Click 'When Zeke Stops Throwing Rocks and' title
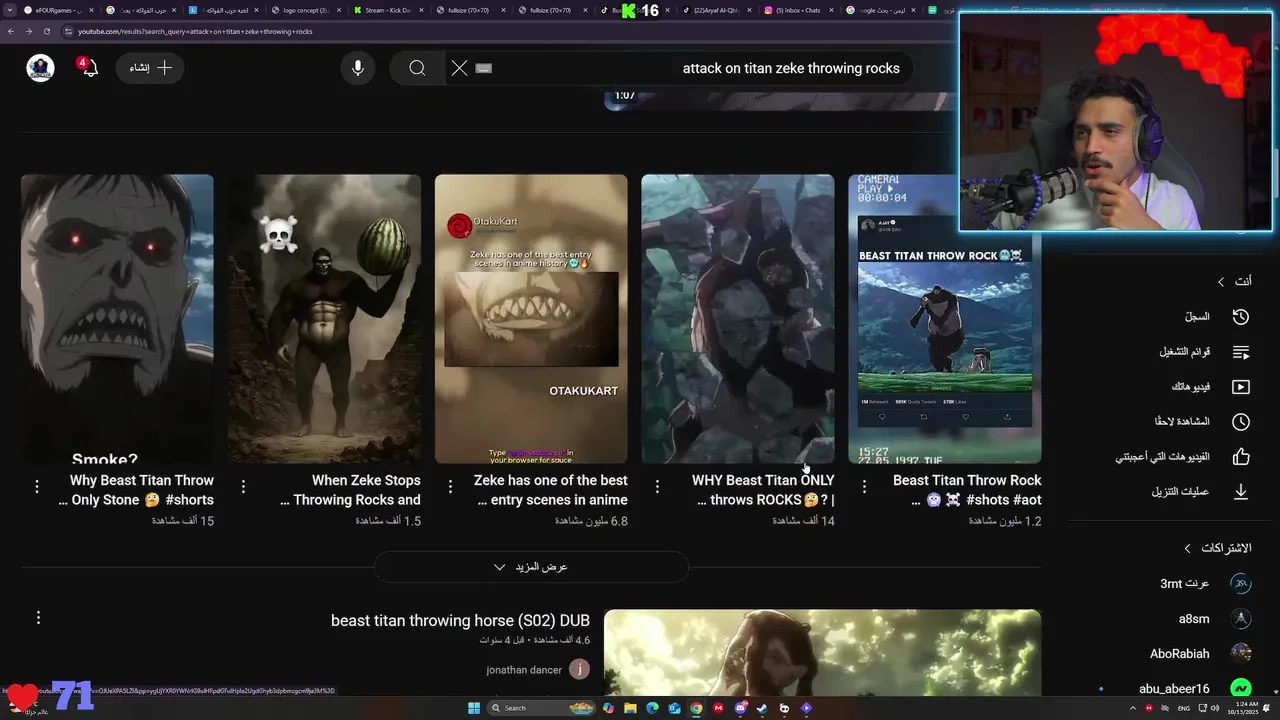 pyautogui.click(x=351, y=490)
